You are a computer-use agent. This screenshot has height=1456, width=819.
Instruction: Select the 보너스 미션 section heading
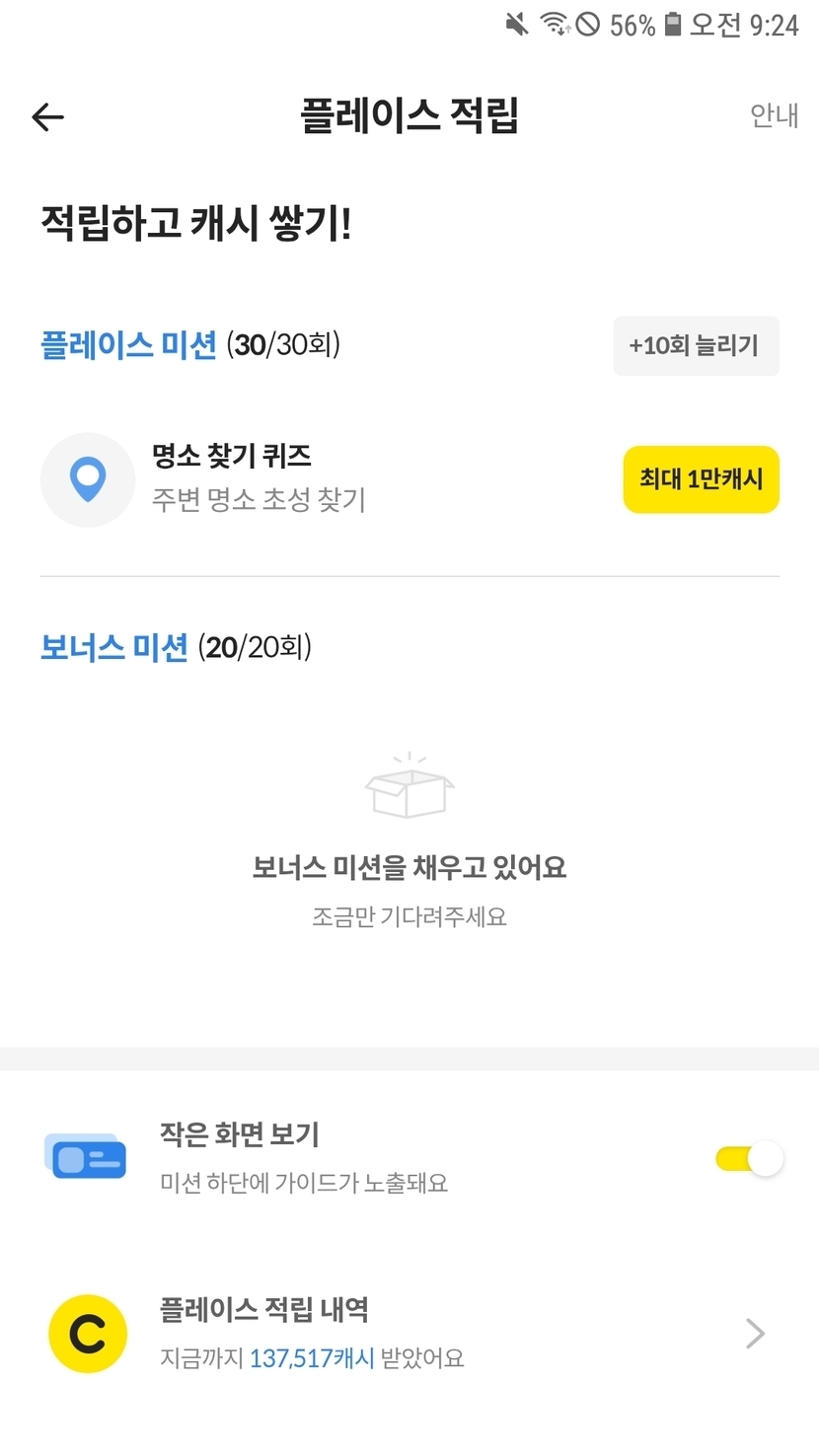pos(113,647)
